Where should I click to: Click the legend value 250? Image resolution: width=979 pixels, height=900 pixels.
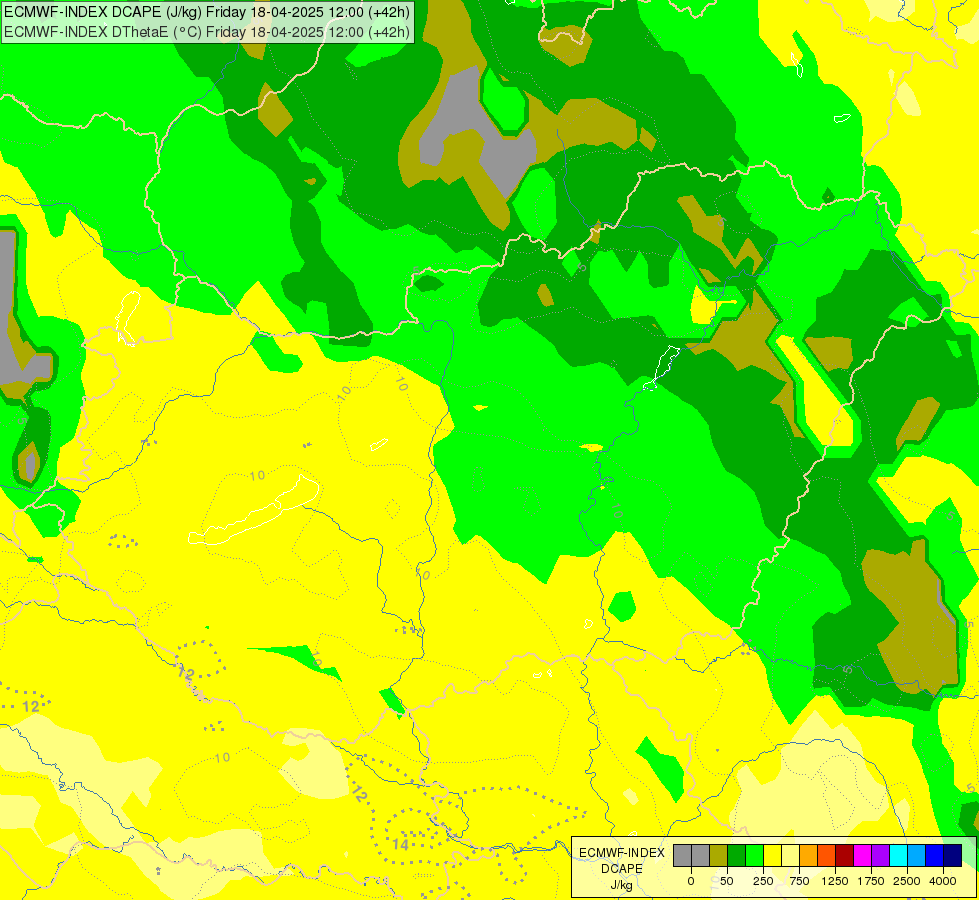coord(763,881)
